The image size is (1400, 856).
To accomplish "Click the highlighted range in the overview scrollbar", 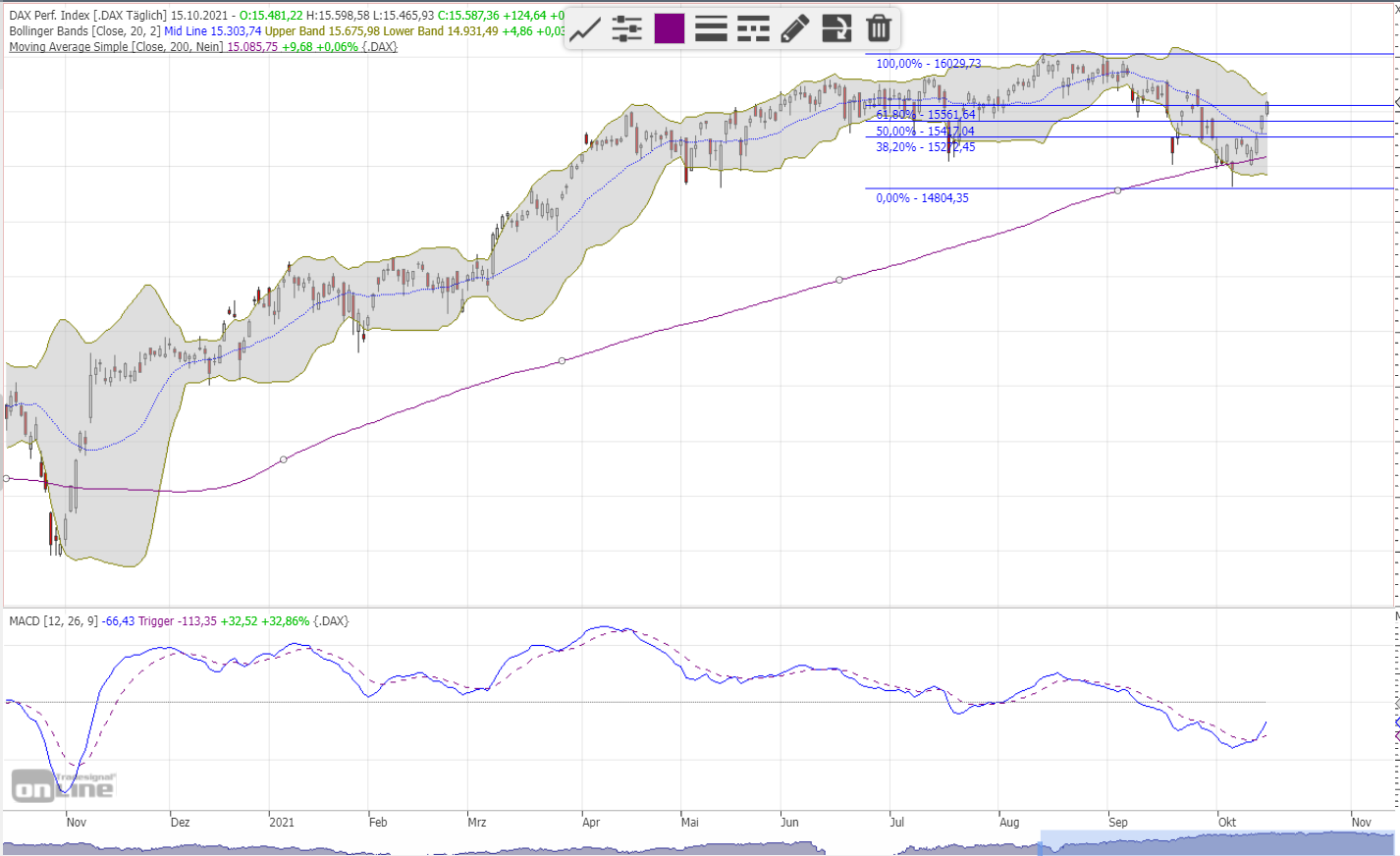I will 1215,843.
